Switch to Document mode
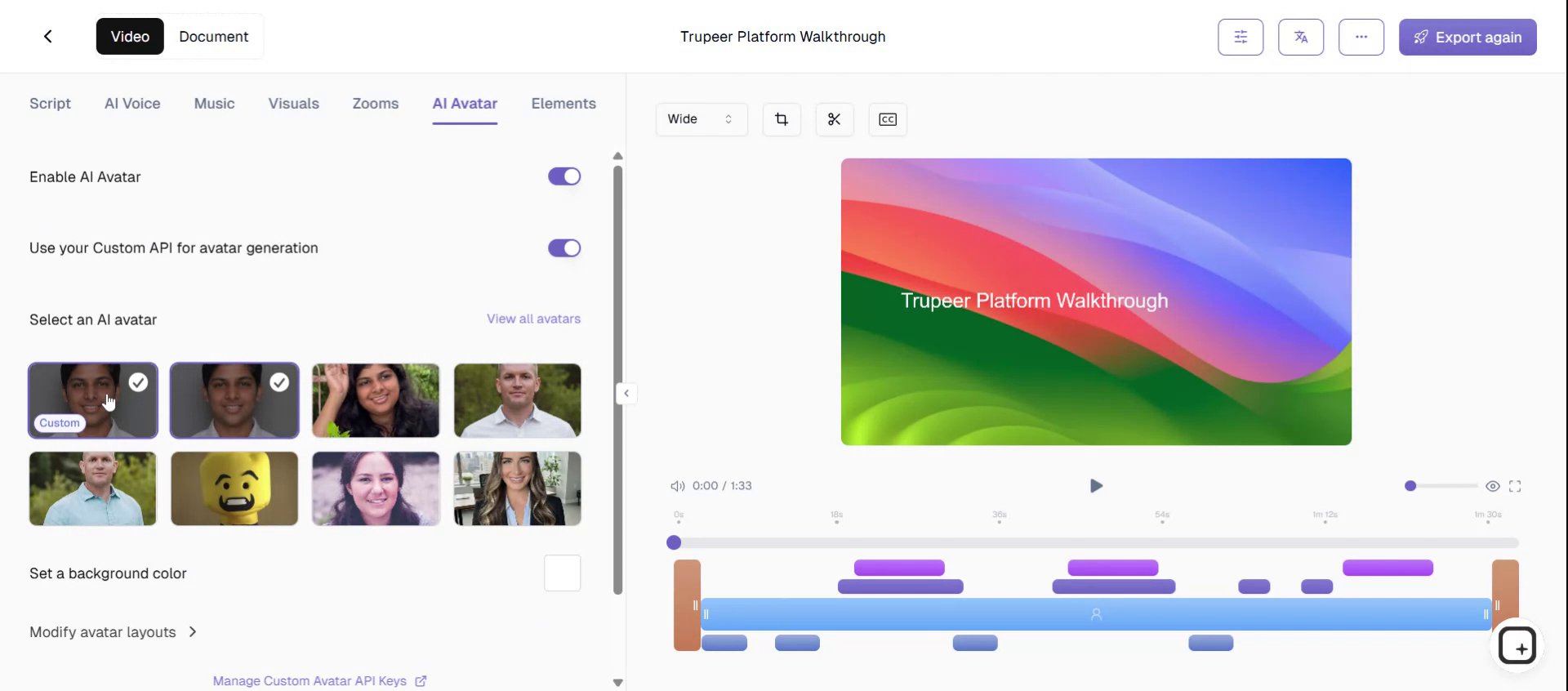The width and height of the screenshot is (1568, 691). [x=213, y=37]
